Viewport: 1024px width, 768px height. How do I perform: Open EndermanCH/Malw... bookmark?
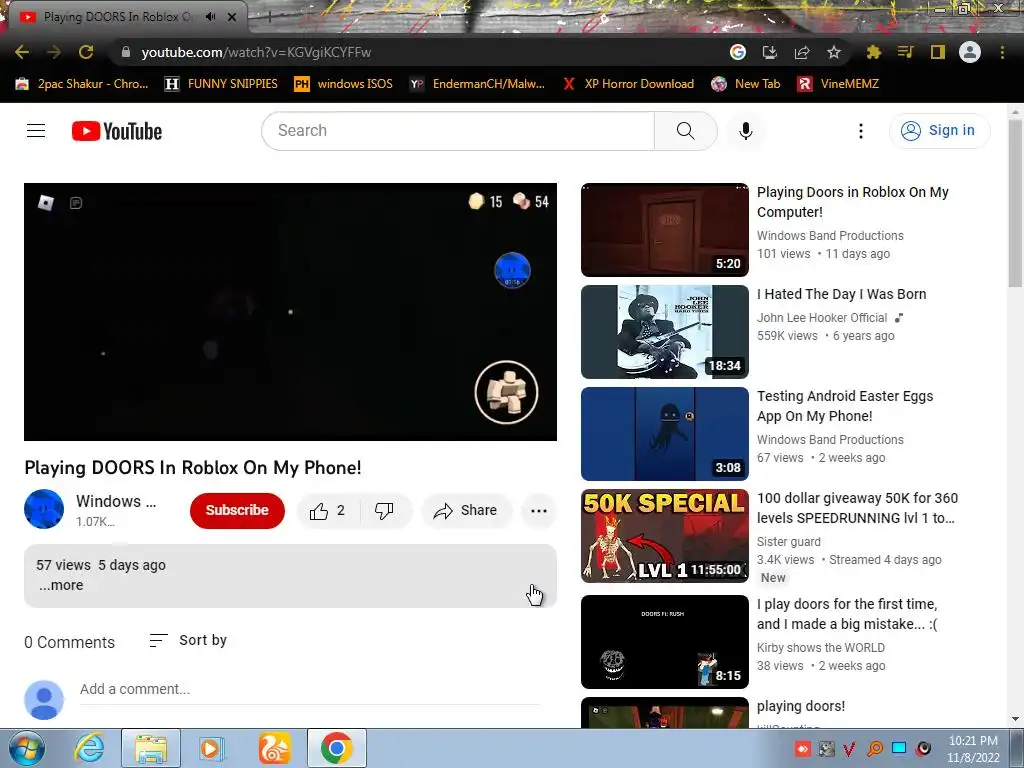[x=477, y=84]
